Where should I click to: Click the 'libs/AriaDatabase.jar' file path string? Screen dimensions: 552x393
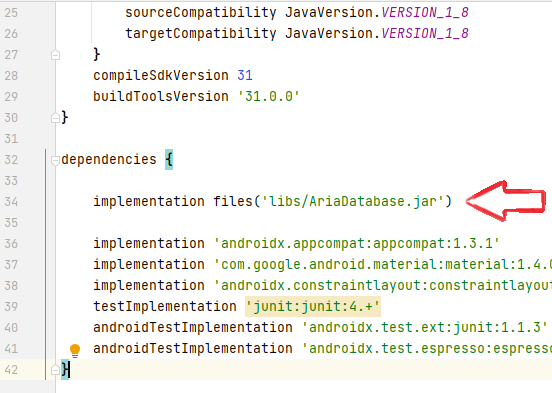352,201
